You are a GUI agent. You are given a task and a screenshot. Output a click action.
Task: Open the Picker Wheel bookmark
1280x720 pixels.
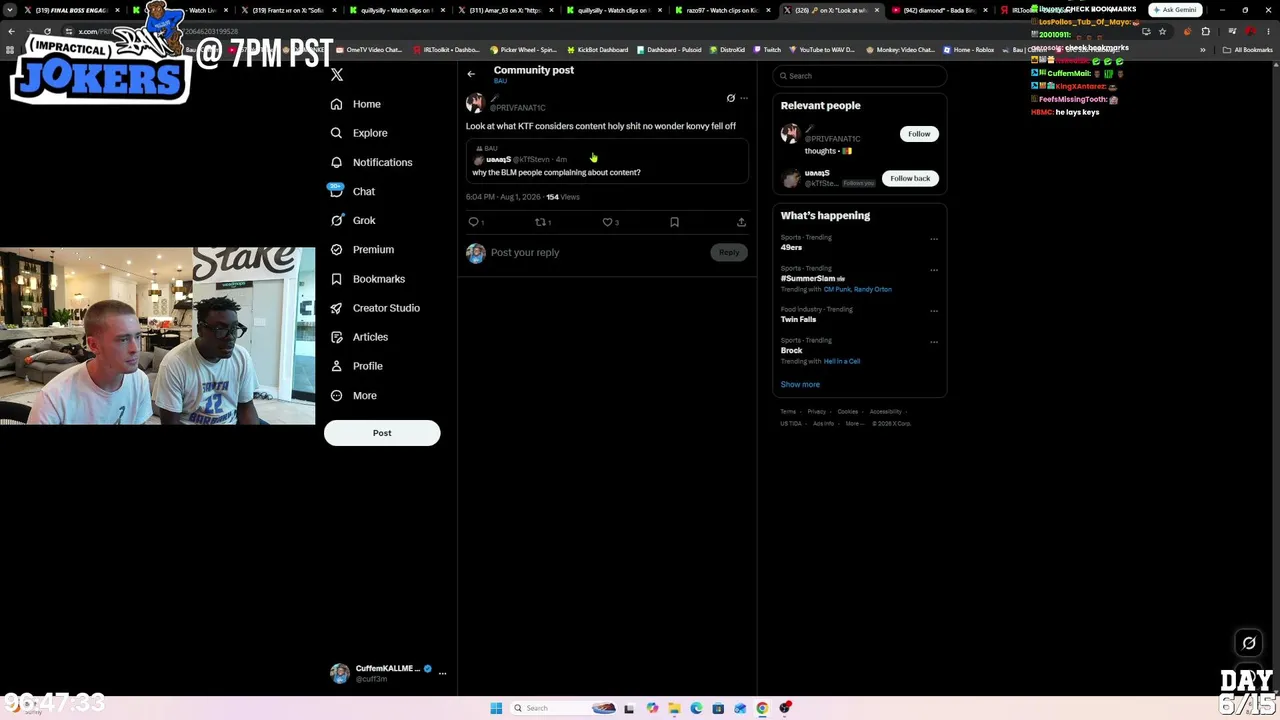coord(523,49)
